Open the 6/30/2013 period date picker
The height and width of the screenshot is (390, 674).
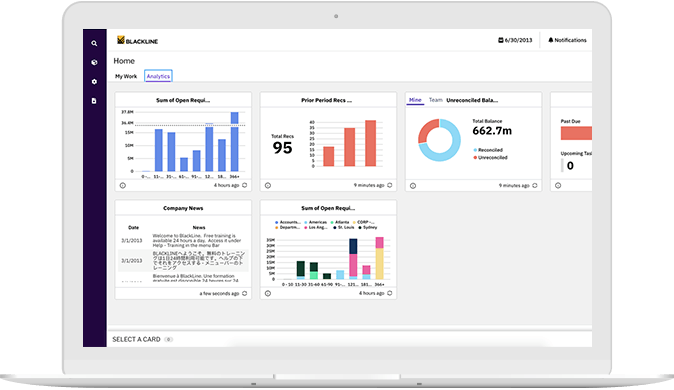click(x=515, y=40)
